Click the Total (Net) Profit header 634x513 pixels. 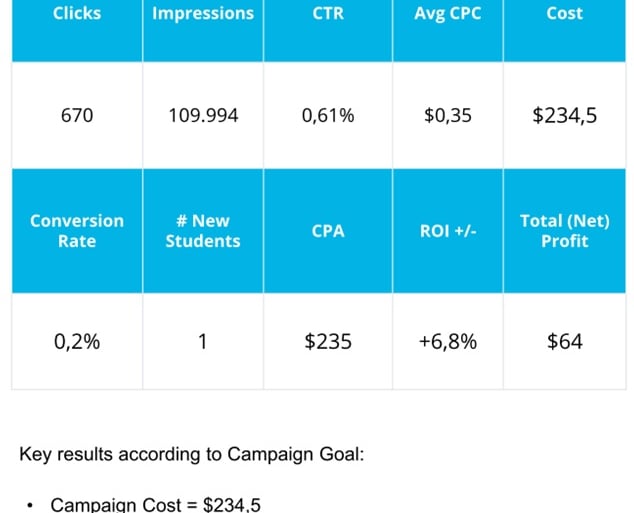565,231
